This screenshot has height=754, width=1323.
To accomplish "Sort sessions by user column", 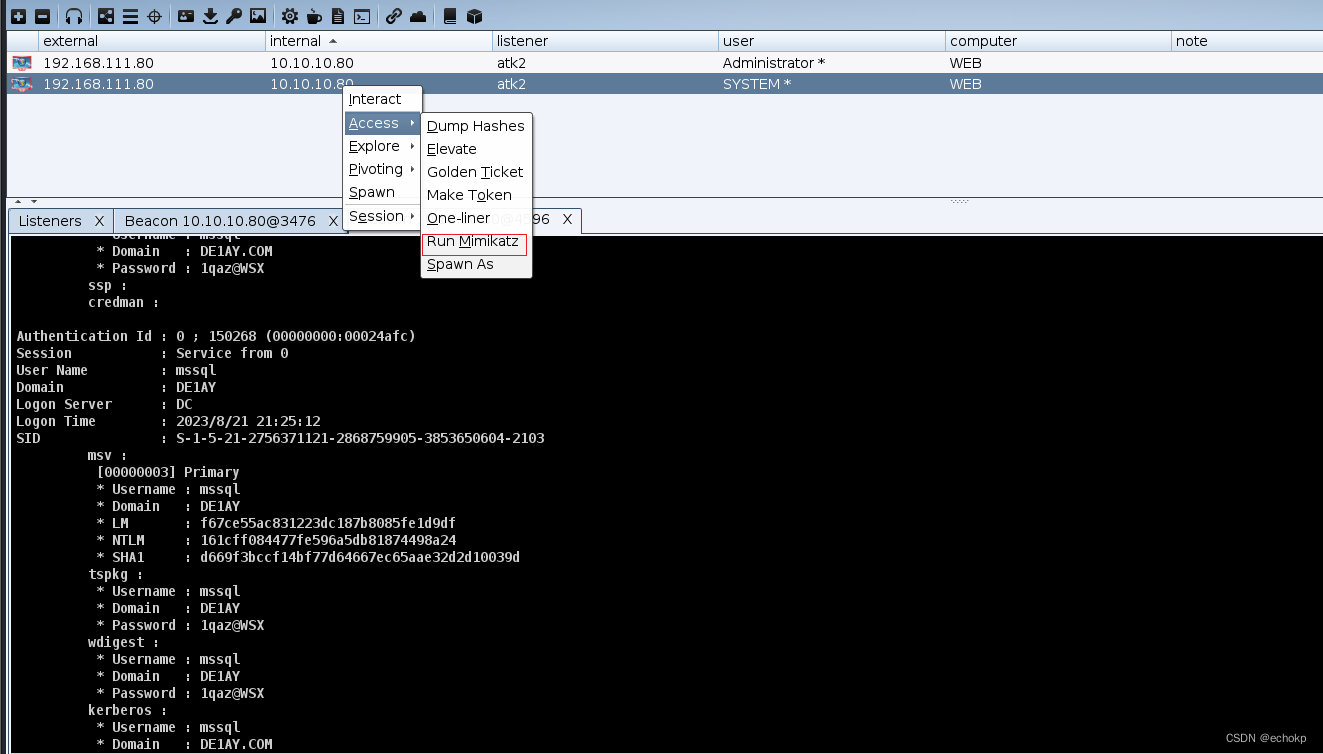I will pyautogui.click(x=832, y=41).
